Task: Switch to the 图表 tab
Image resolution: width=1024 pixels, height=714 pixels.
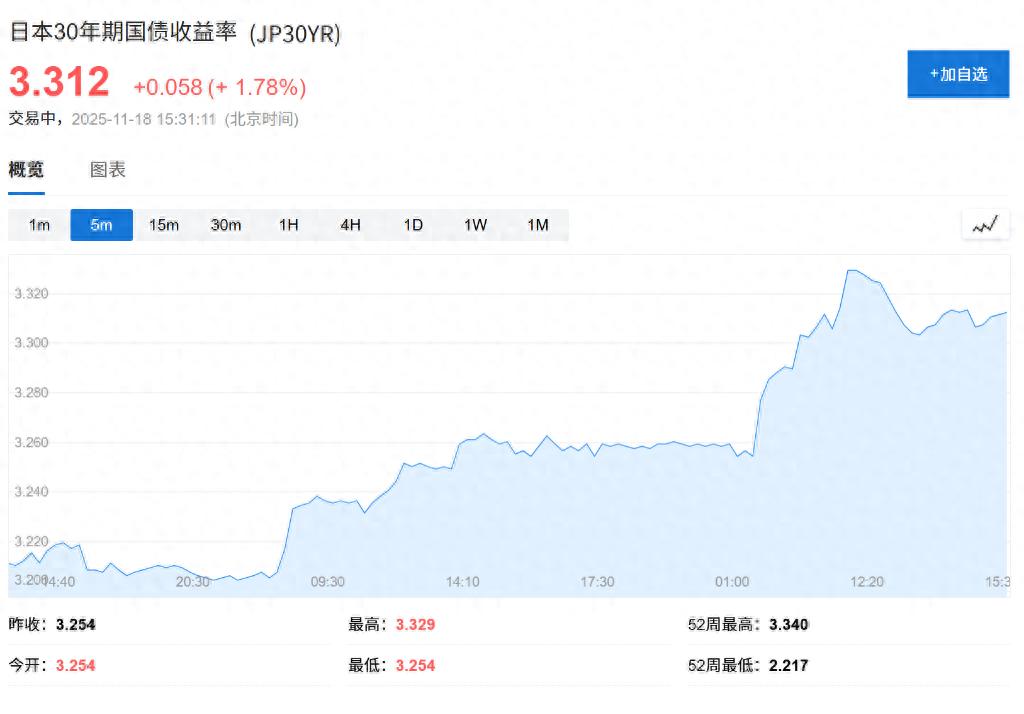Action: (105, 169)
